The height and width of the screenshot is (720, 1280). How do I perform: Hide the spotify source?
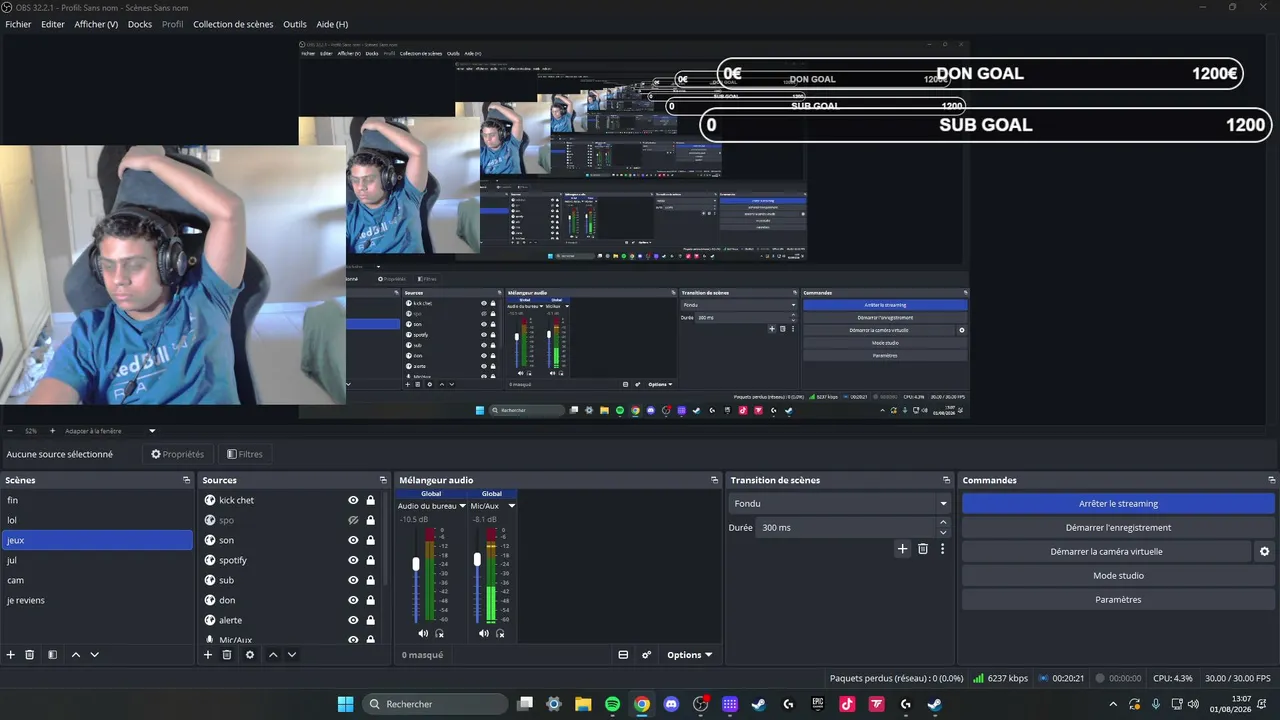point(353,560)
